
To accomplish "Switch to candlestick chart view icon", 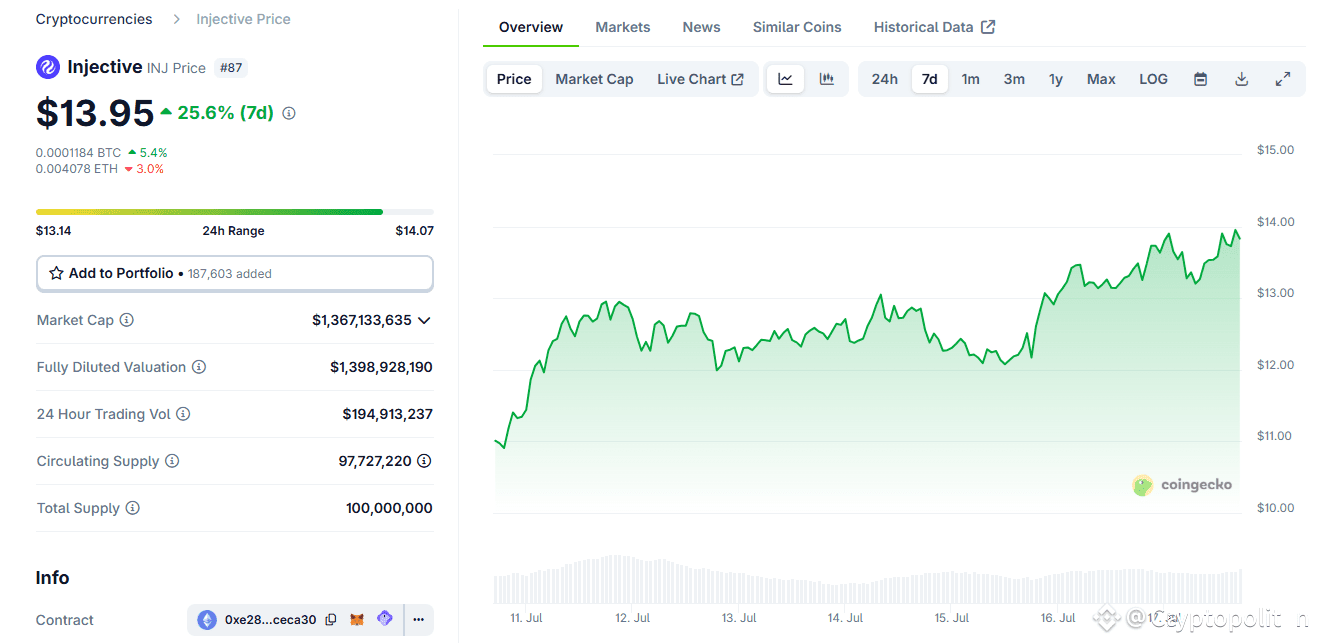I will pos(827,79).
